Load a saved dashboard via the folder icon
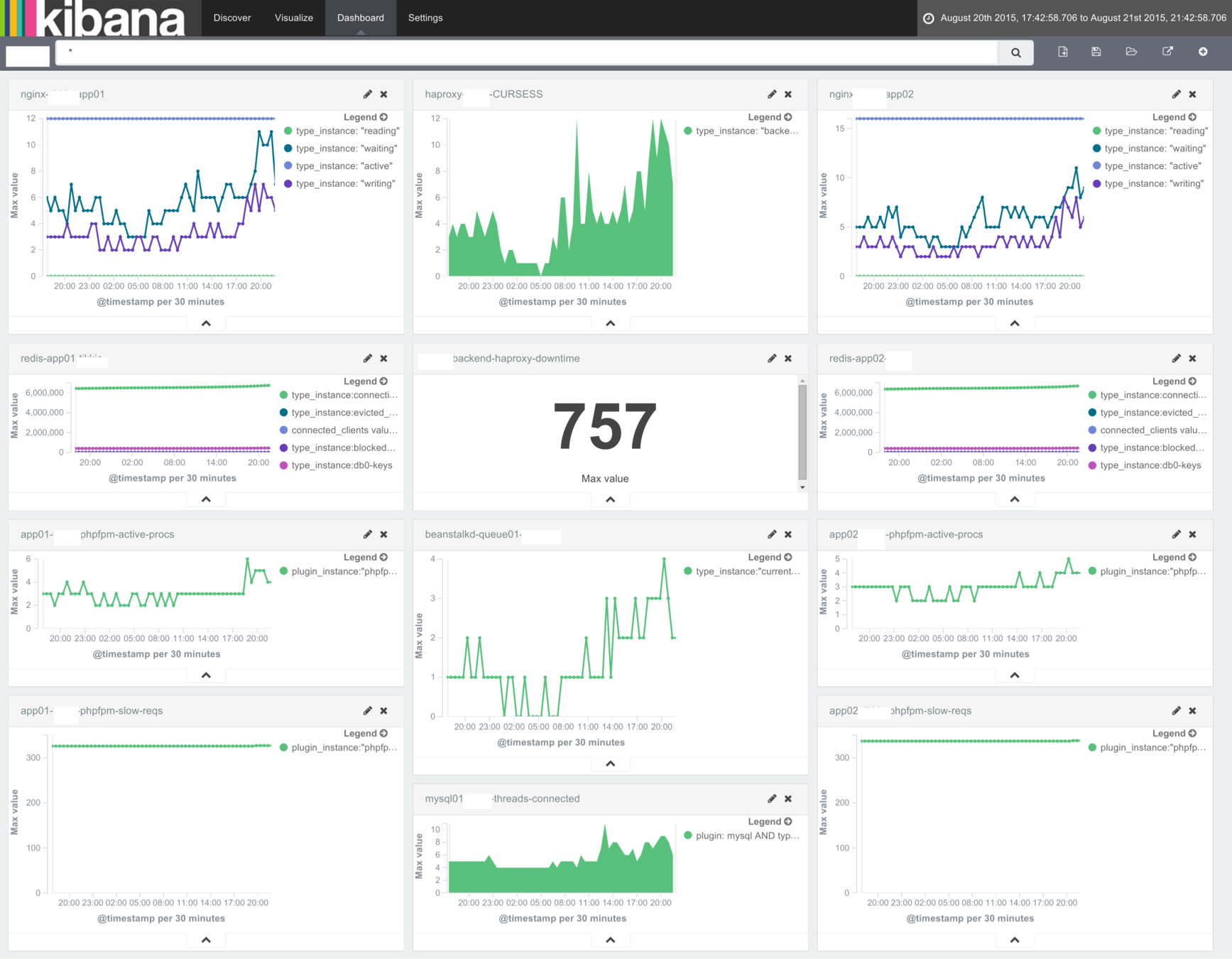 1131,51
